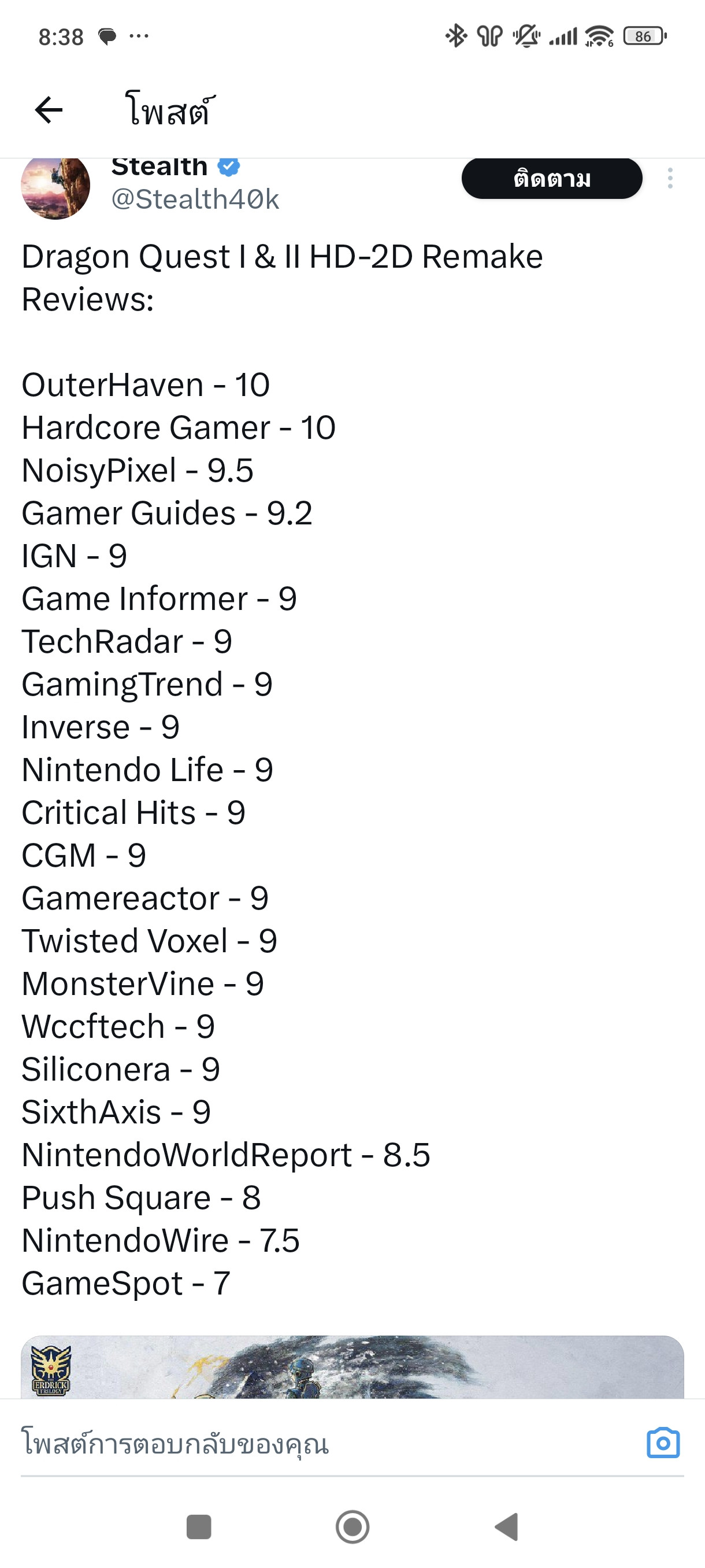
Task: Tap the back arrow in the header
Action: pyautogui.click(x=49, y=110)
